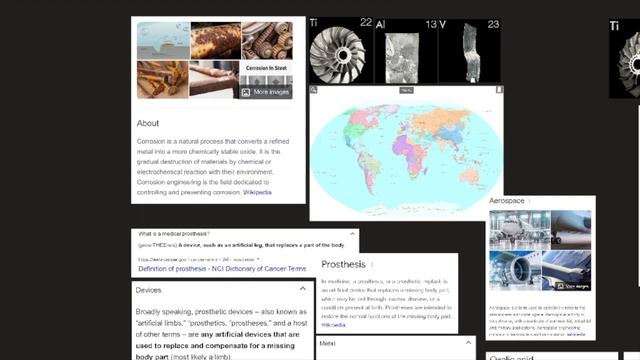Open More images in the Aerospace panel

pos(573,286)
